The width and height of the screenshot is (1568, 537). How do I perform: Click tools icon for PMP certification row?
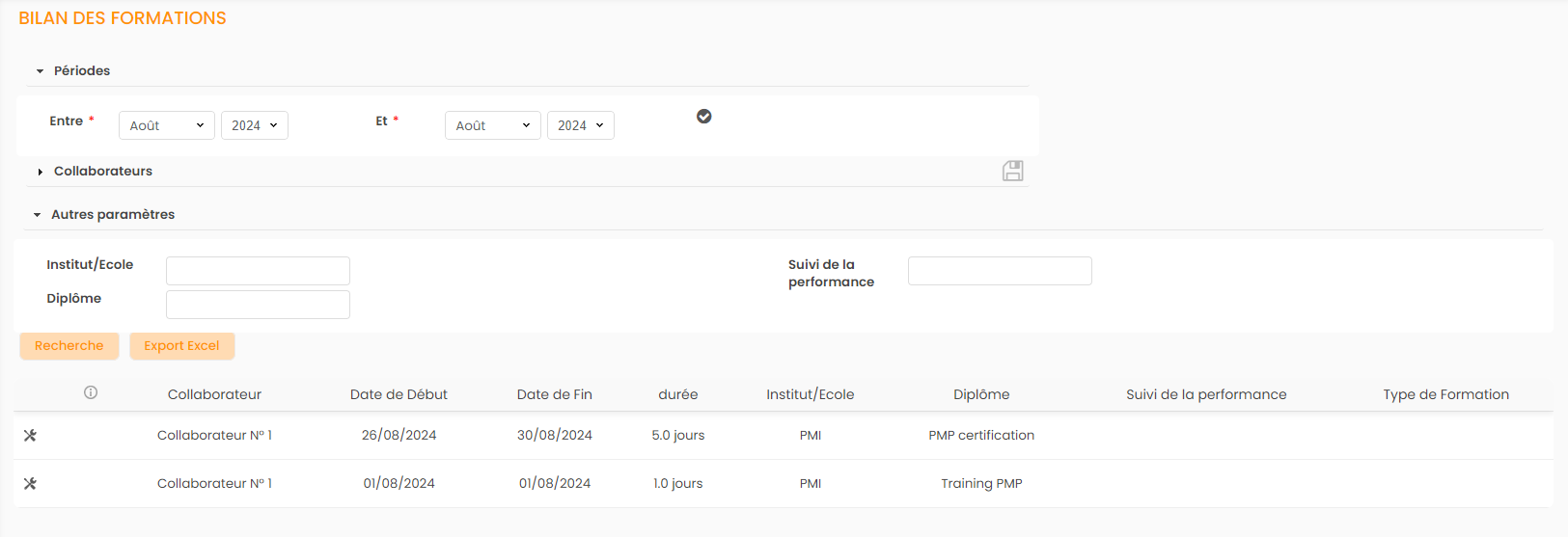tap(30, 436)
